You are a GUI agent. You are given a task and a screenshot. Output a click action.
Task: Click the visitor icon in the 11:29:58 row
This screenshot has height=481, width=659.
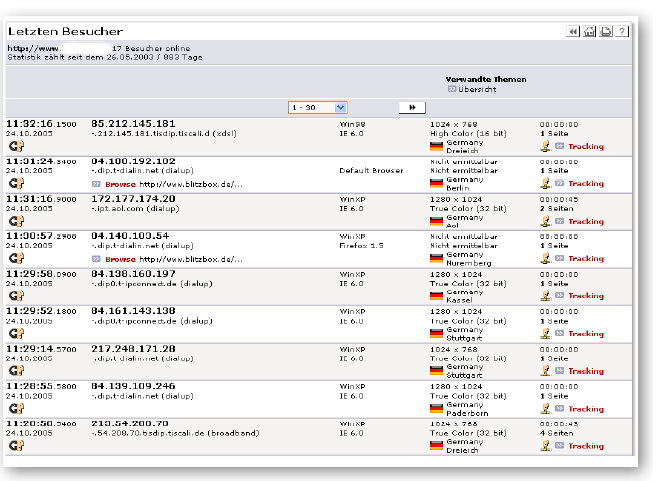16,296
